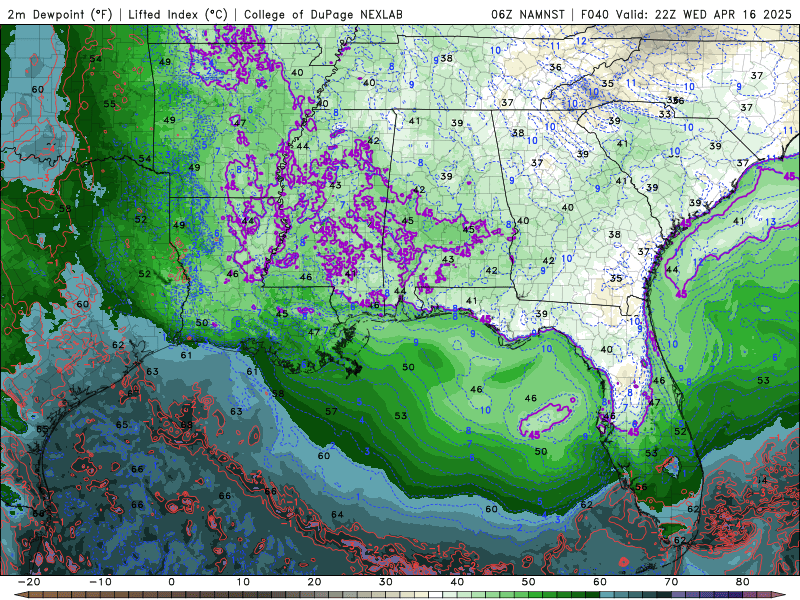Click the "57" dewpoint value on the map

[x=331, y=411]
